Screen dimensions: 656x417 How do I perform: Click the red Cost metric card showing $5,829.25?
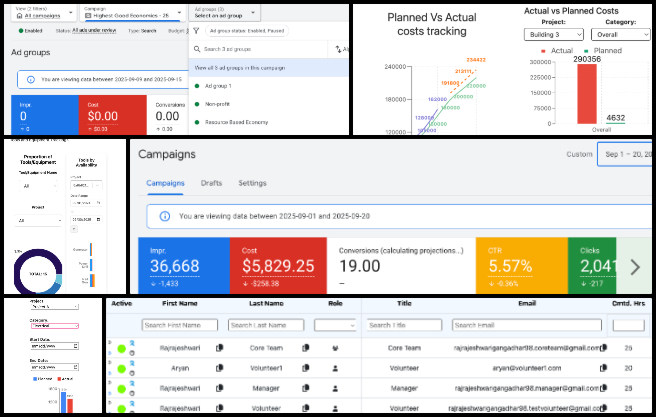click(272, 267)
